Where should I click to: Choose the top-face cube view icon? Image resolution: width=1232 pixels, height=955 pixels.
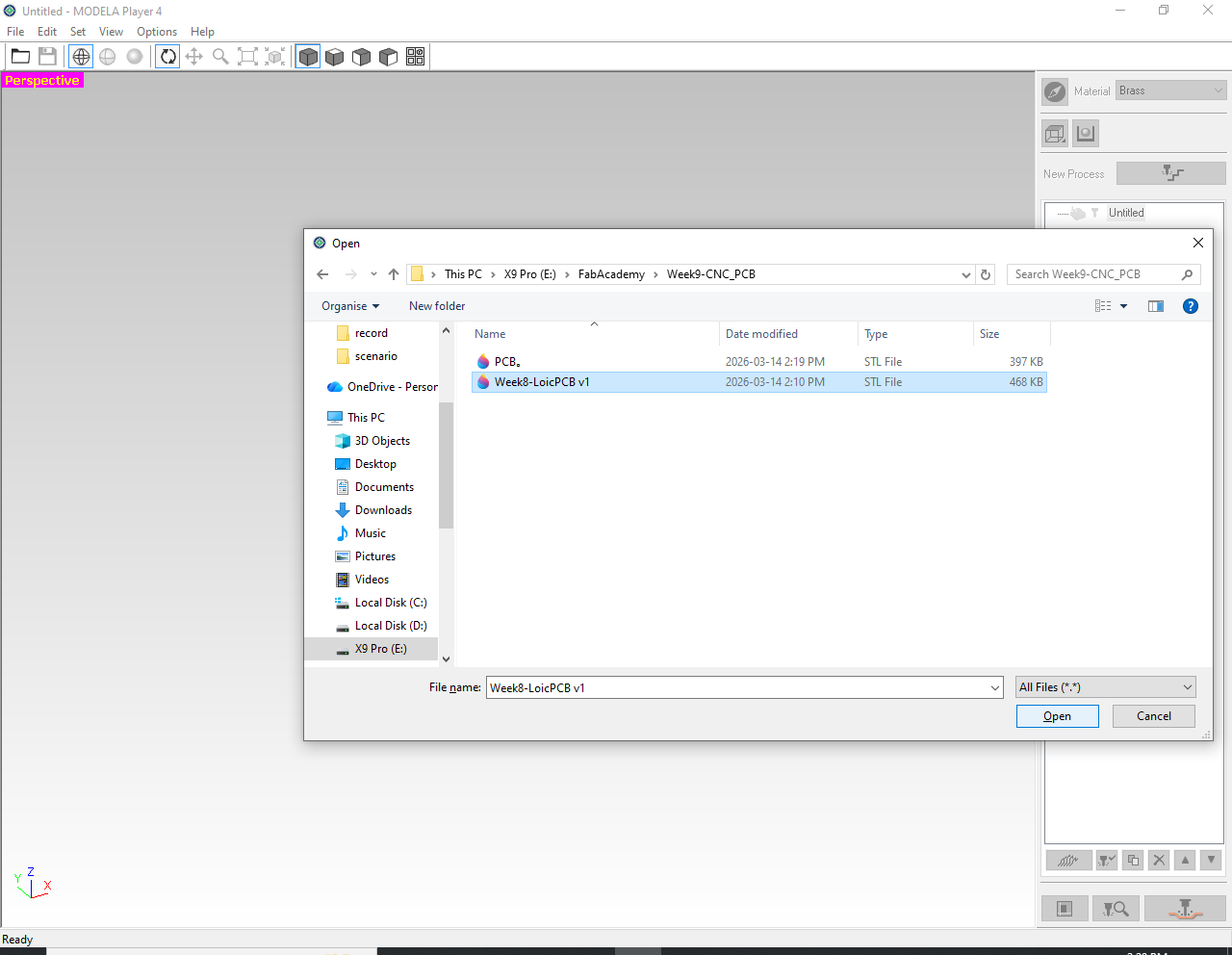click(335, 57)
